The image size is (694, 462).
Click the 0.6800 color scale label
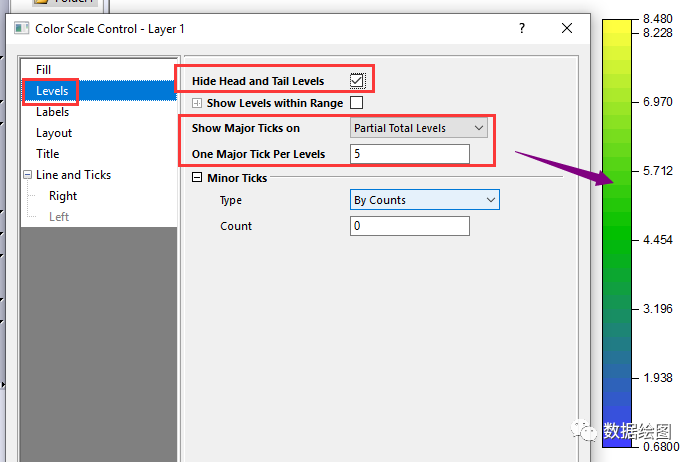pyautogui.click(x=661, y=447)
